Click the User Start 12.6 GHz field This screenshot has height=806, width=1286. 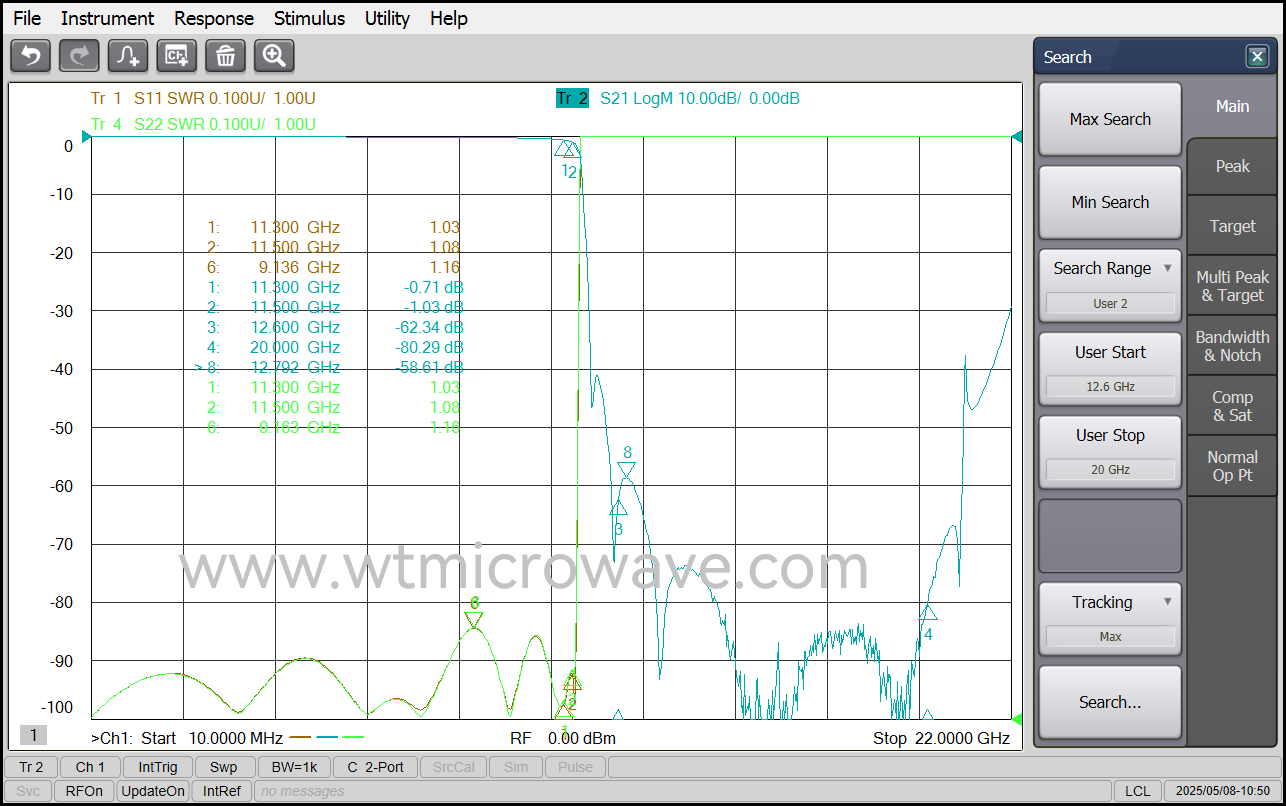coord(1110,386)
